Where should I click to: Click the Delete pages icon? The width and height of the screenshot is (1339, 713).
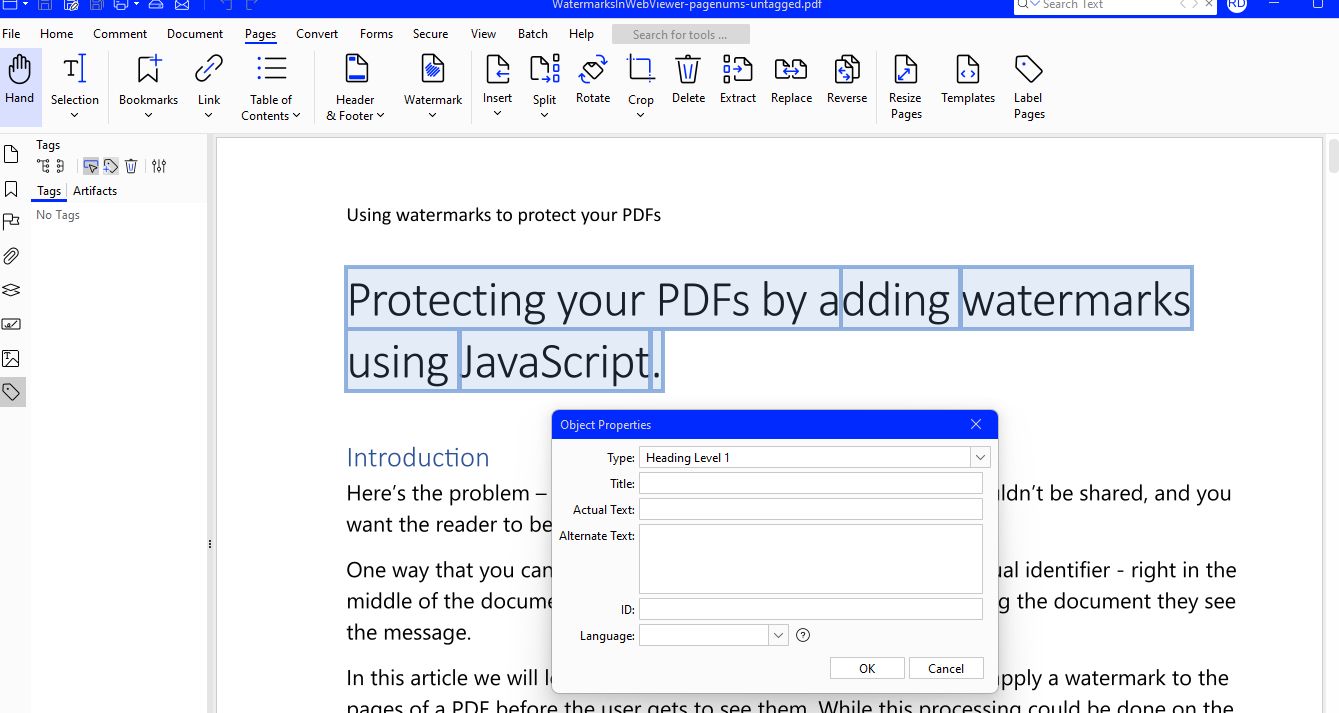688,69
